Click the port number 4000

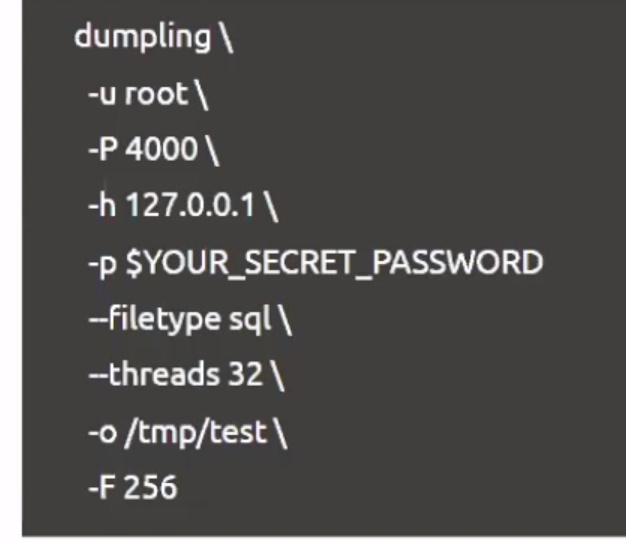[x=155, y=150]
